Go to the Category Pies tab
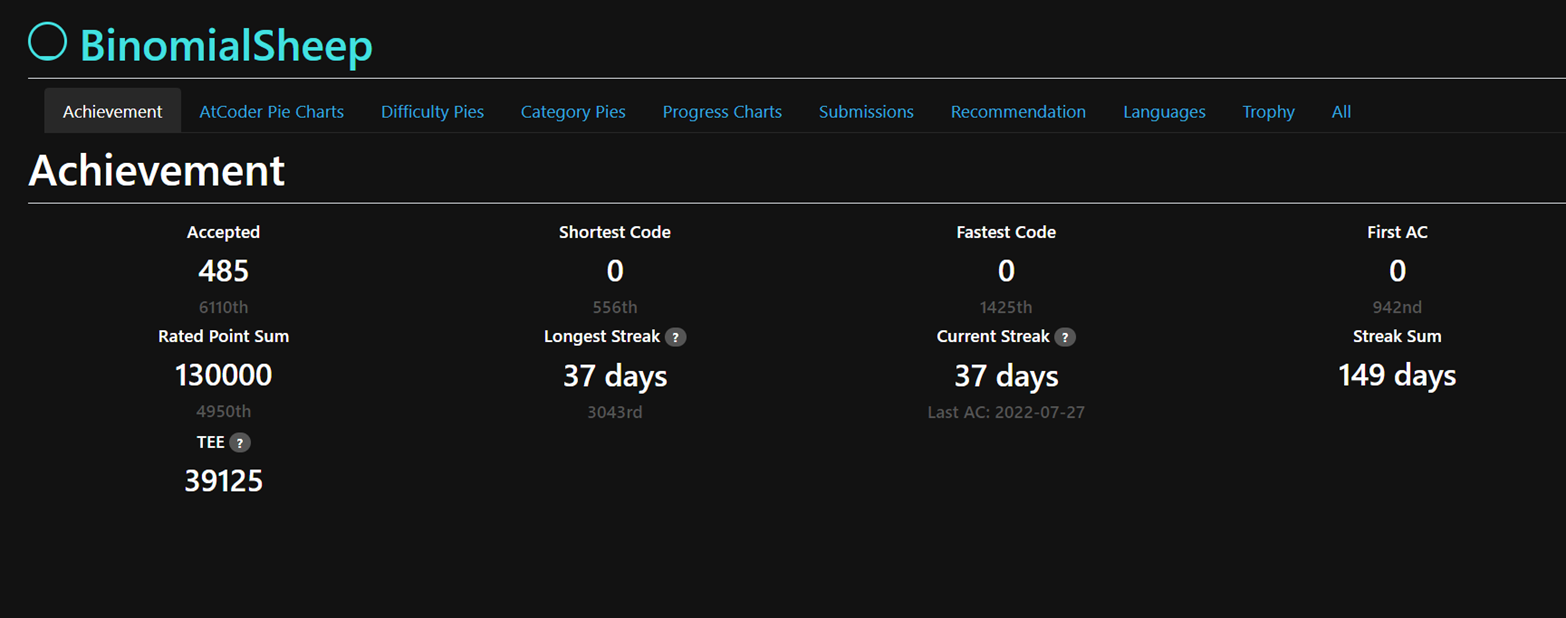Screen dimensions: 1566x618 [x=573, y=112]
